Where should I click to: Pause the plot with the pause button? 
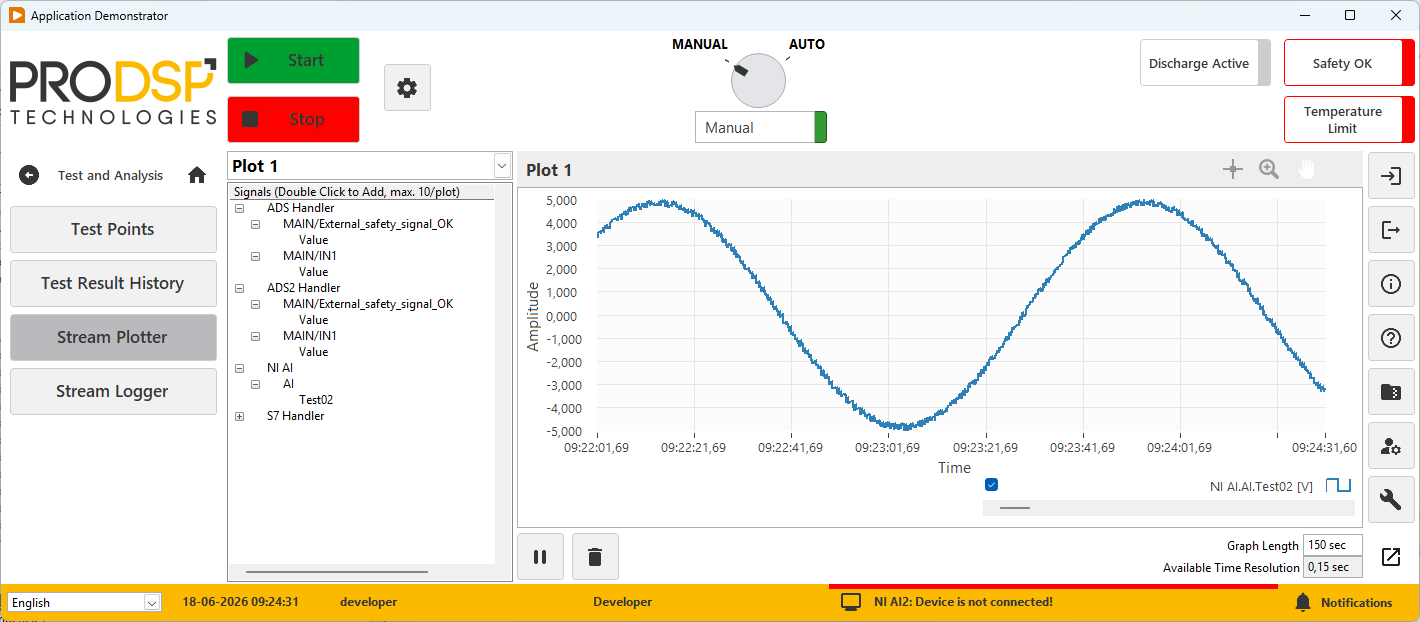(x=540, y=557)
